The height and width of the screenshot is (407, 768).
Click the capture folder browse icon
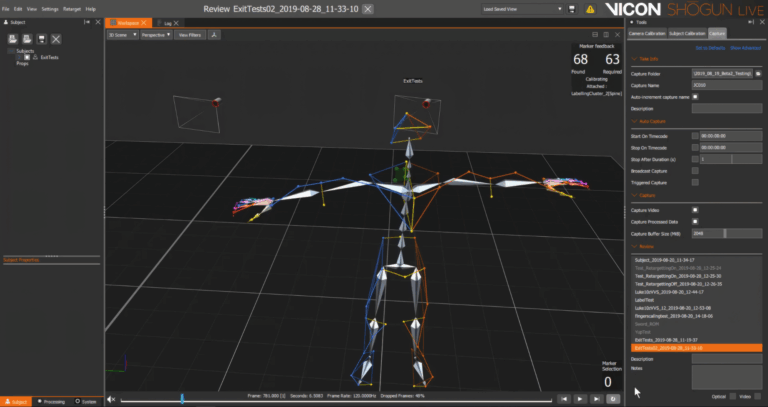tap(758, 73)
